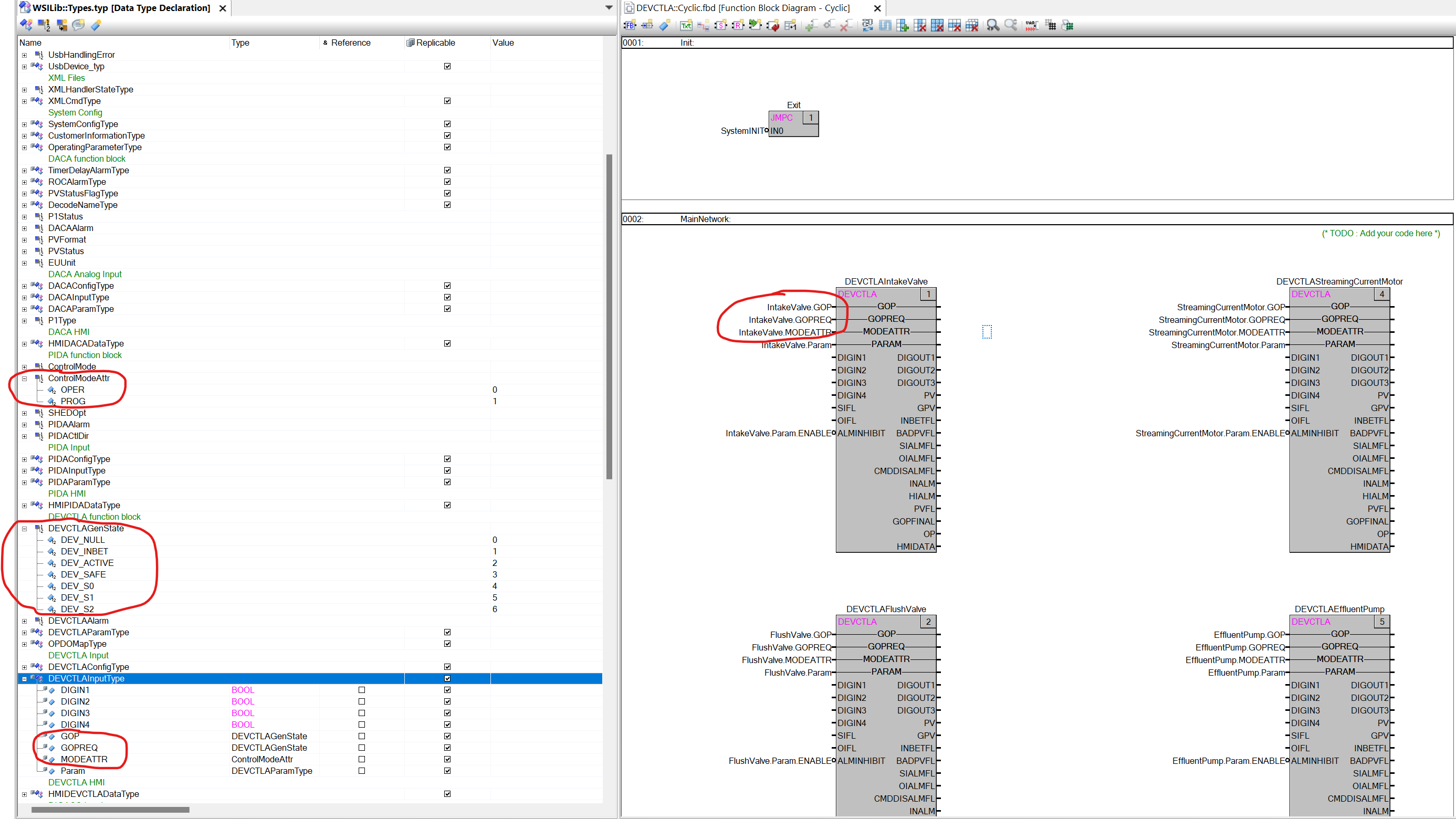Click the Type column header
Image resolution: width=1456 pixels, height=819 pixels.
[240, 43]
